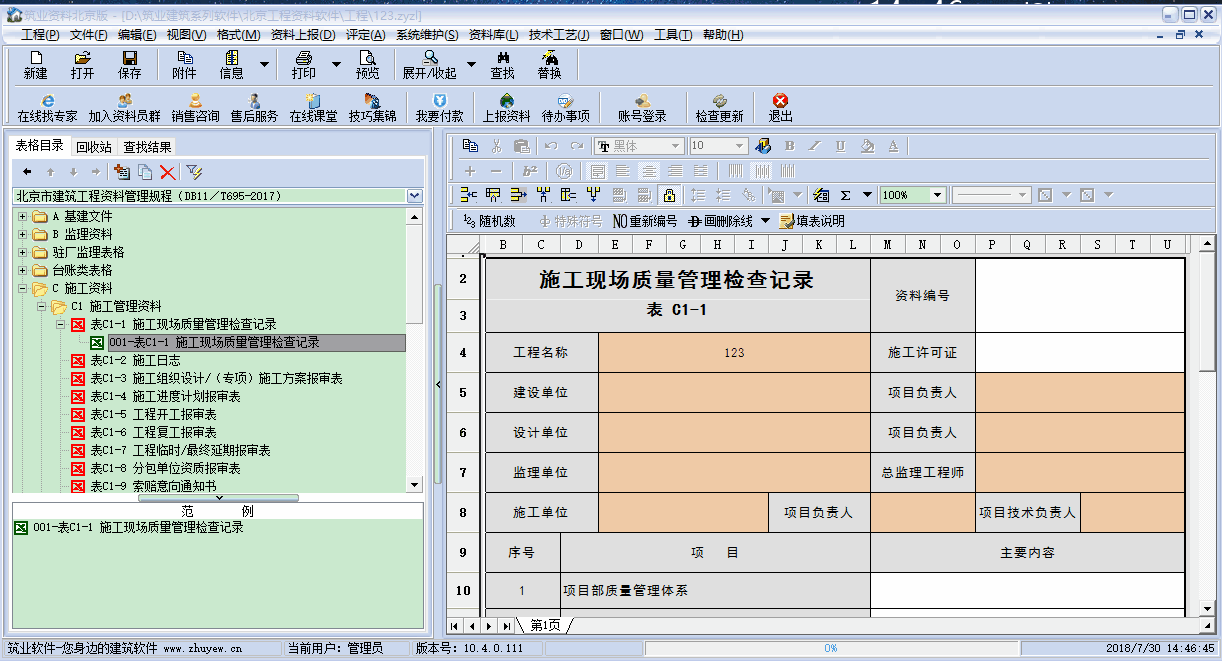Screen dimensions: 1222x661
Task: Collapse the C1 施工管理资料 tree node
Action: click(41, 306)
